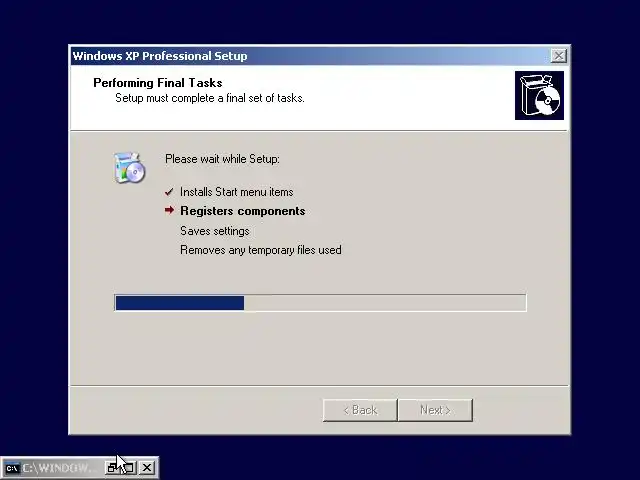Click the setup progress bar
Viewport: 640px width, 480px height.
click(x=320, y=303)
